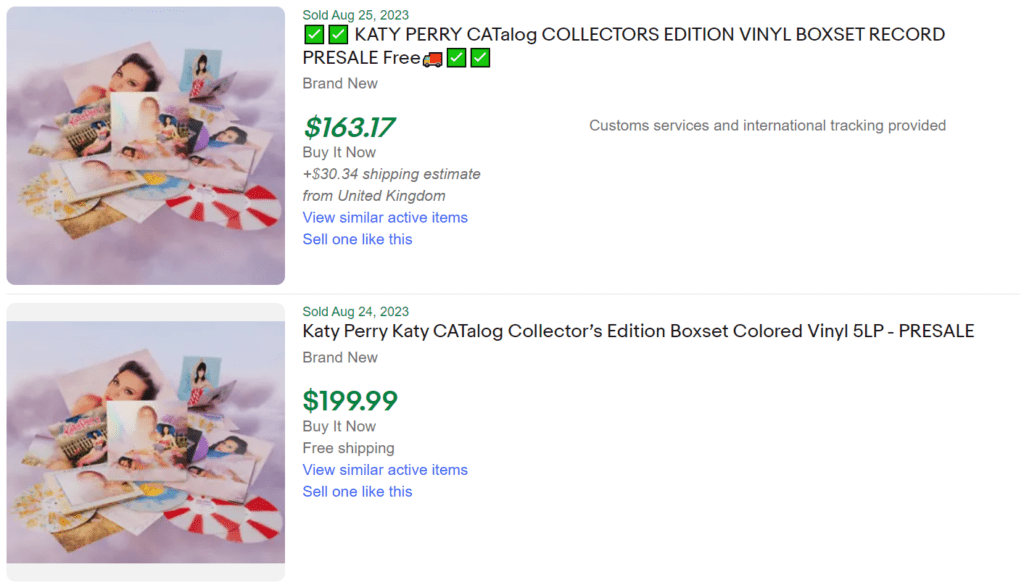View similar active items for $163.17 listing
The height and width of the screenshot is (588, 1024).
[385, 217]
